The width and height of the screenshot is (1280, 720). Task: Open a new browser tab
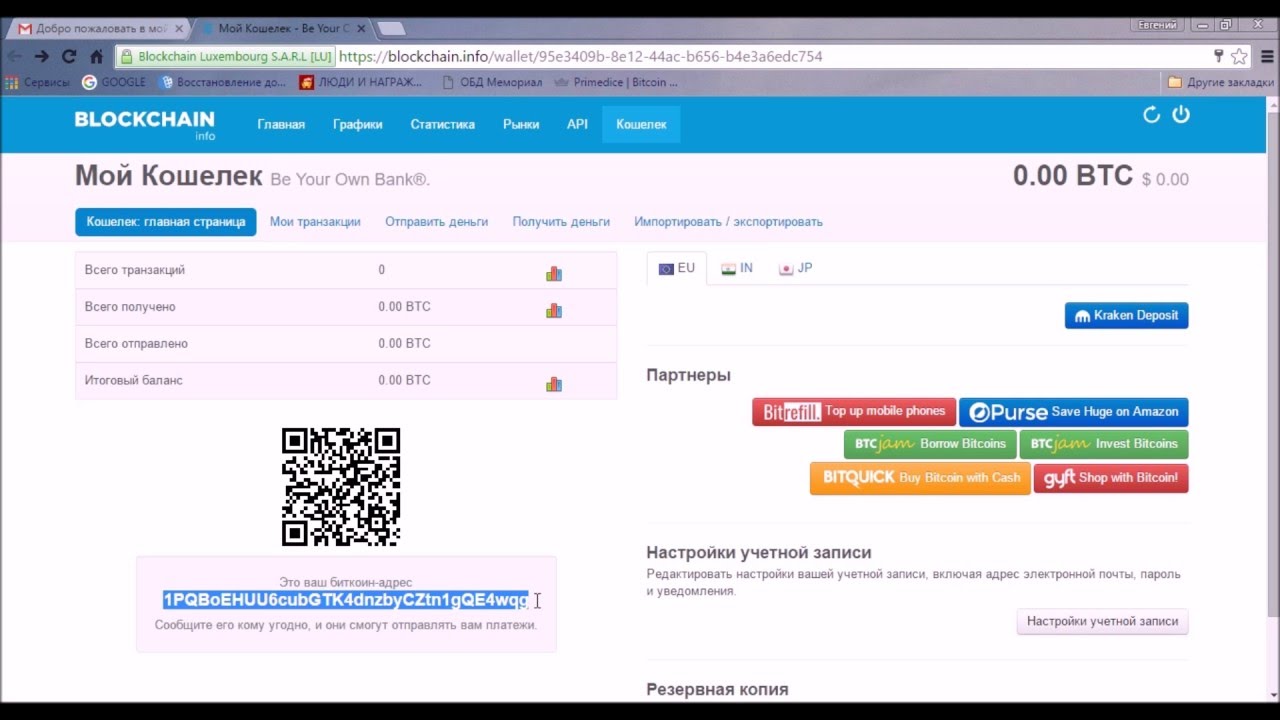click(x=391, y=29)
